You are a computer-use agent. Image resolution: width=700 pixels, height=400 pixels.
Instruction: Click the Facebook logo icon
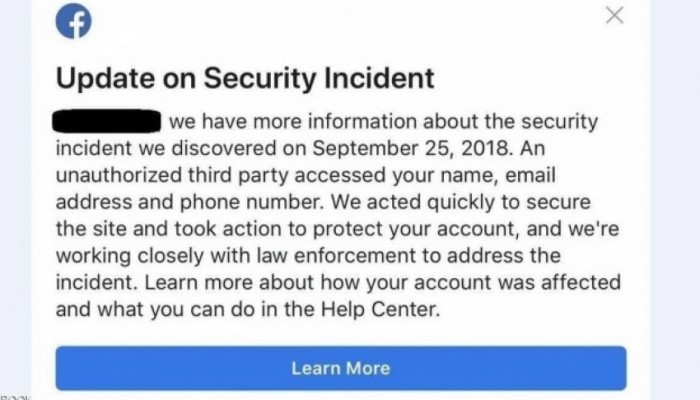click(74, 21)
